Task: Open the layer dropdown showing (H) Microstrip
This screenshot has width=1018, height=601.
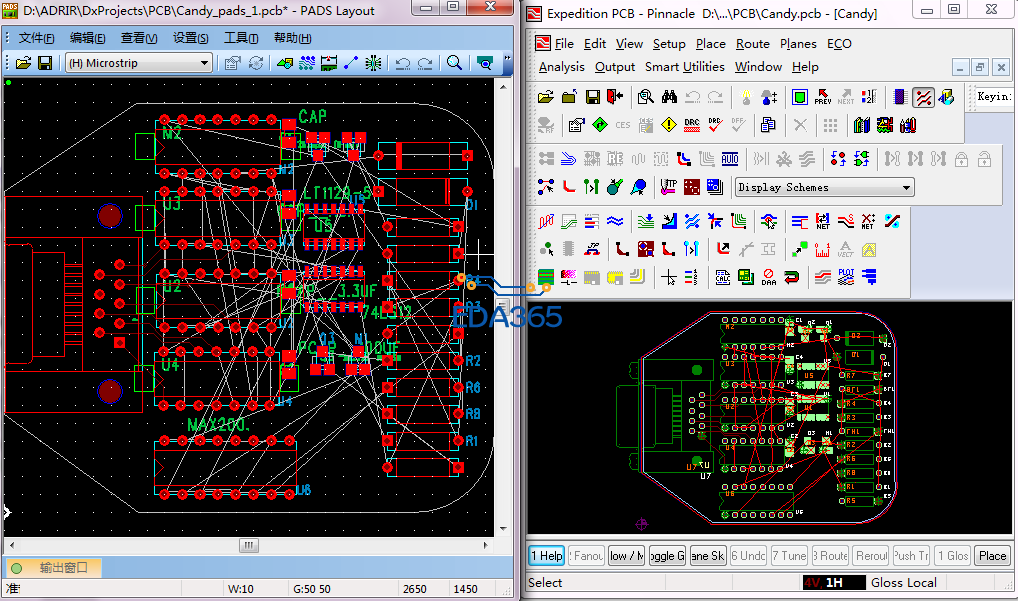Action: [204, 63]
